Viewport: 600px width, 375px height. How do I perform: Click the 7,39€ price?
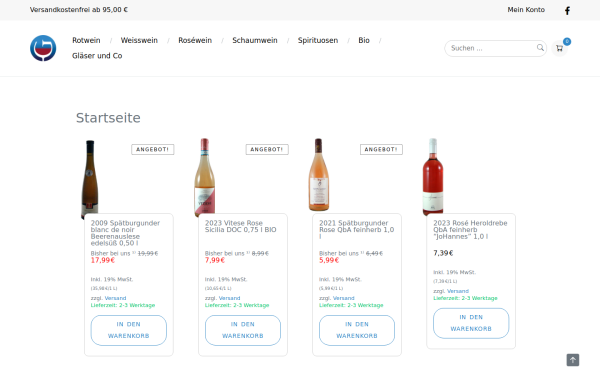click(443, 253)
